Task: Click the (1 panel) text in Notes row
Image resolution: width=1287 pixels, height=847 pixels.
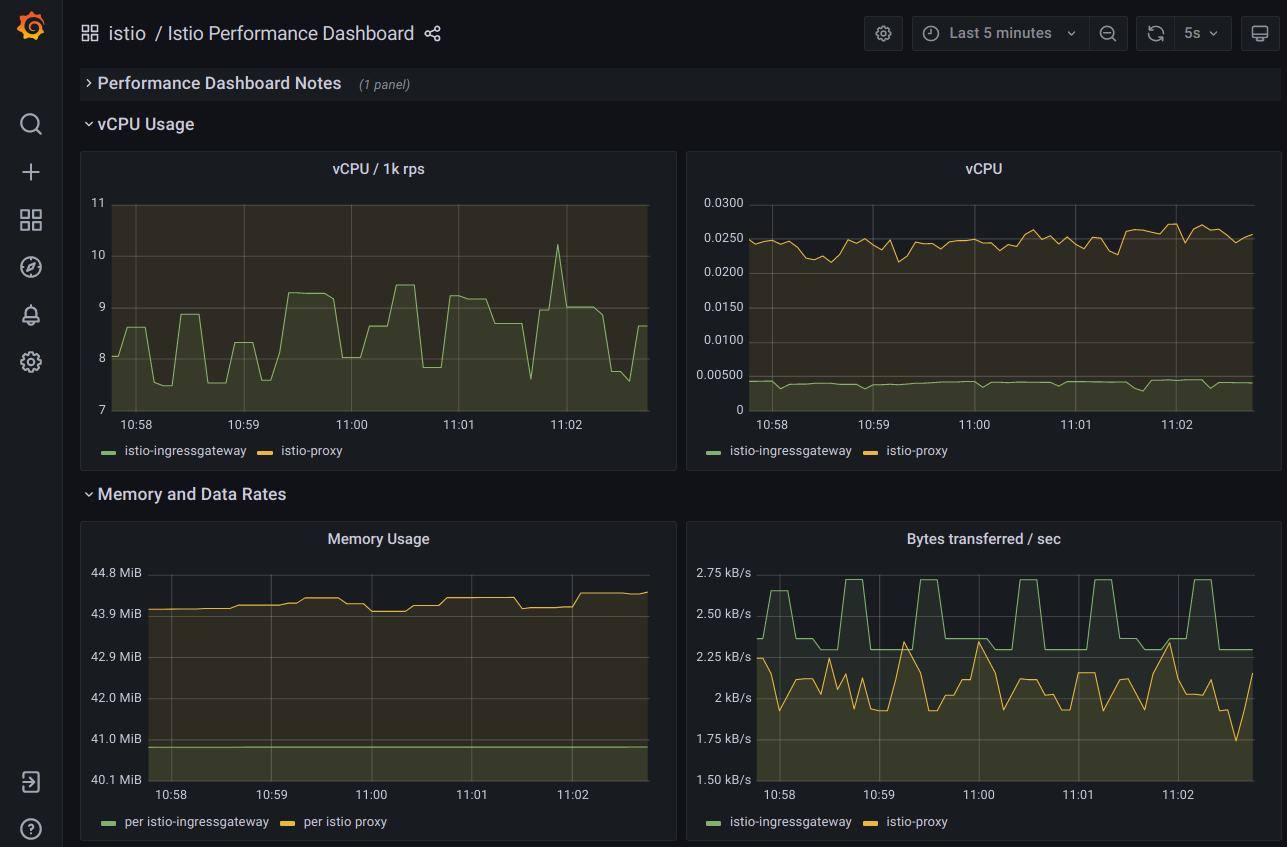Action: pos(385,85)
